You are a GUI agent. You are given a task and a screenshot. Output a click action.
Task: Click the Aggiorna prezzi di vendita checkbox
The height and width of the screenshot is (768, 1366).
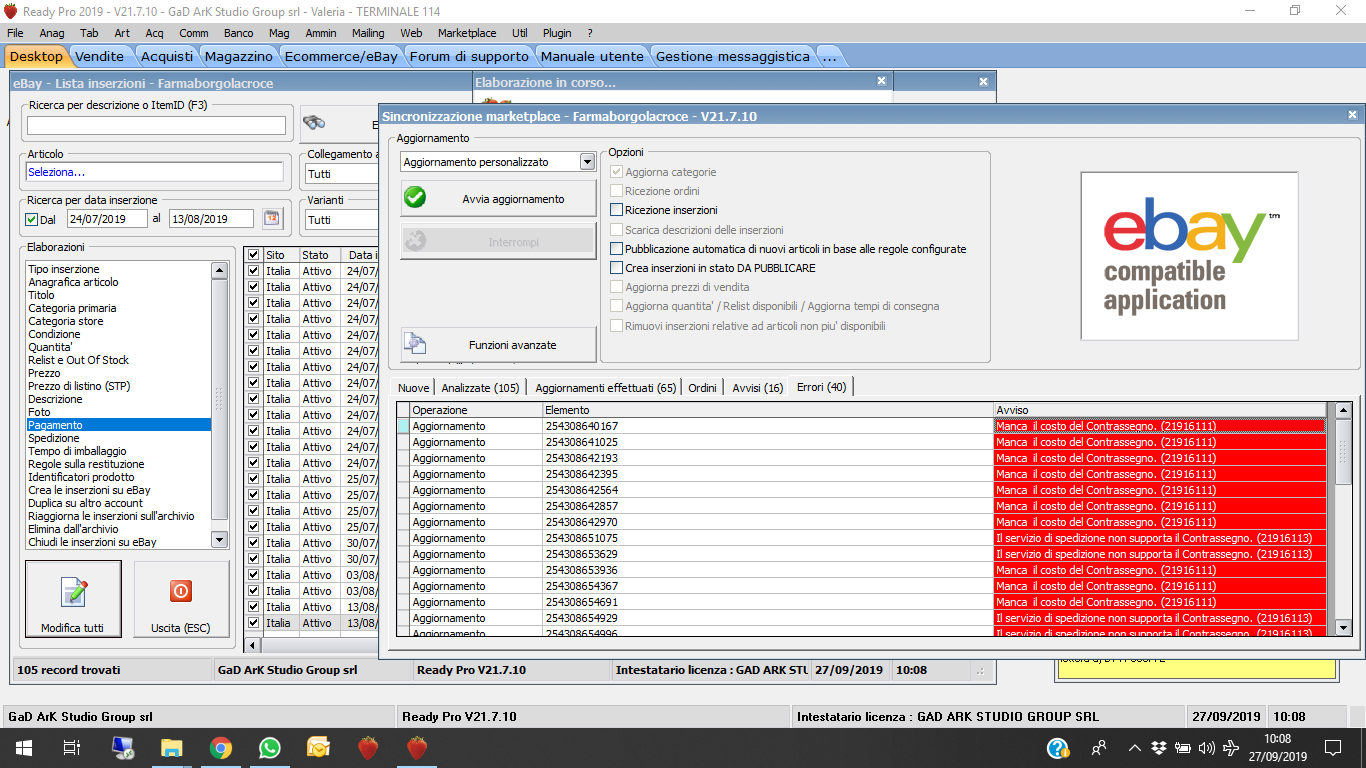tap(617, 287)
